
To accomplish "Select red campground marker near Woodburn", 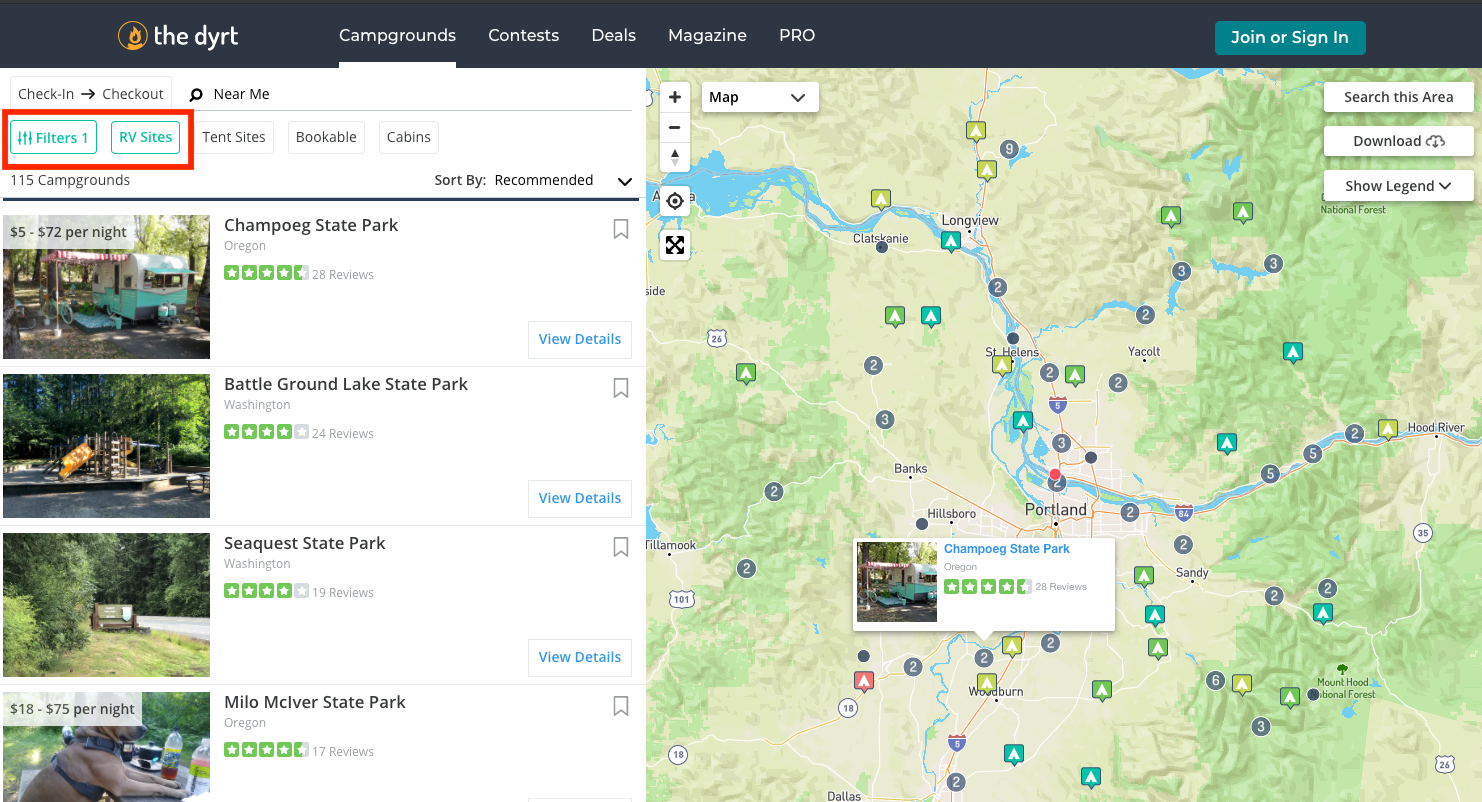I will coord(864,681).
